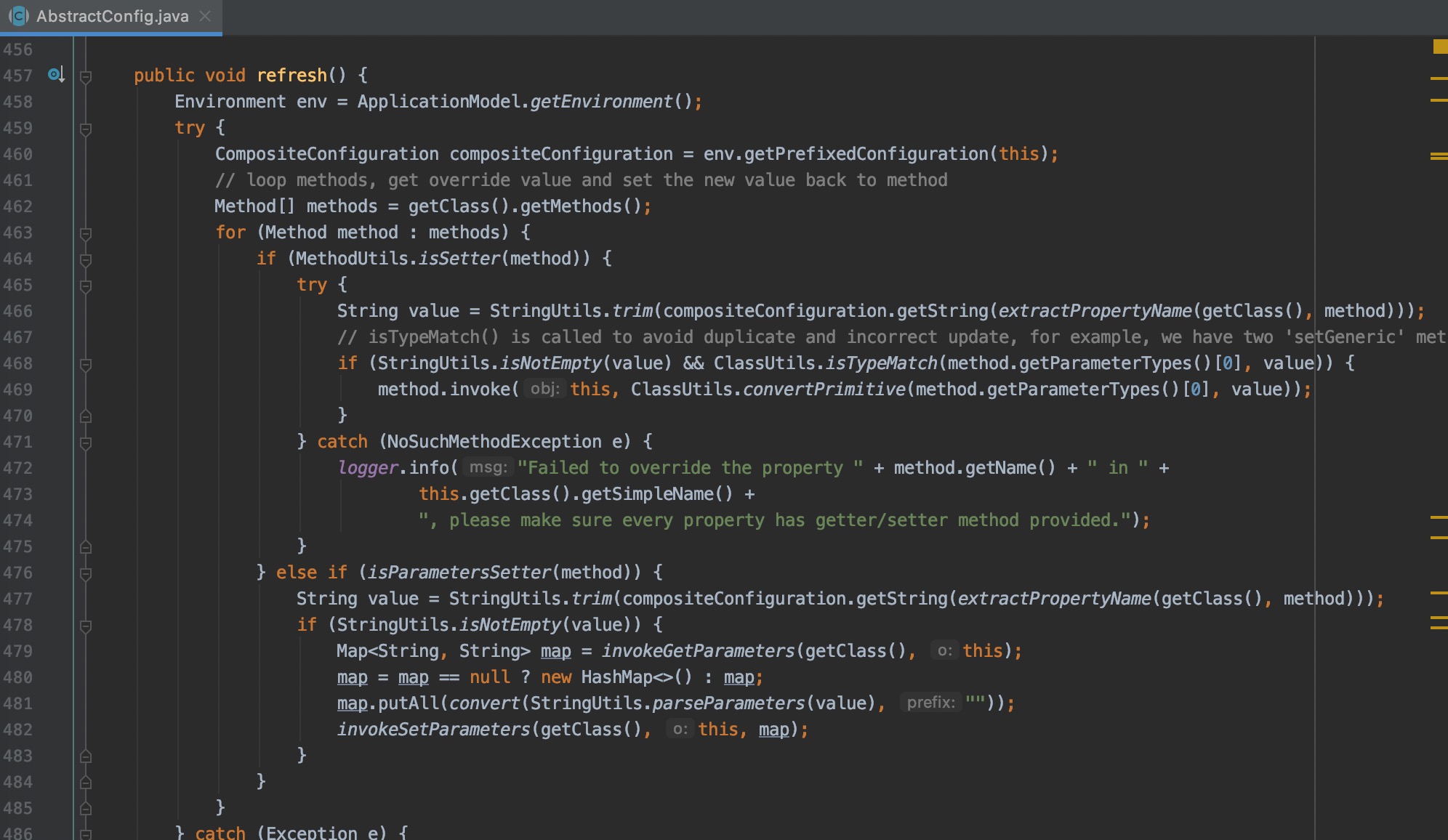
Task: Collapse the refresh() method using its fold marker
Action: tap(86, 75)
